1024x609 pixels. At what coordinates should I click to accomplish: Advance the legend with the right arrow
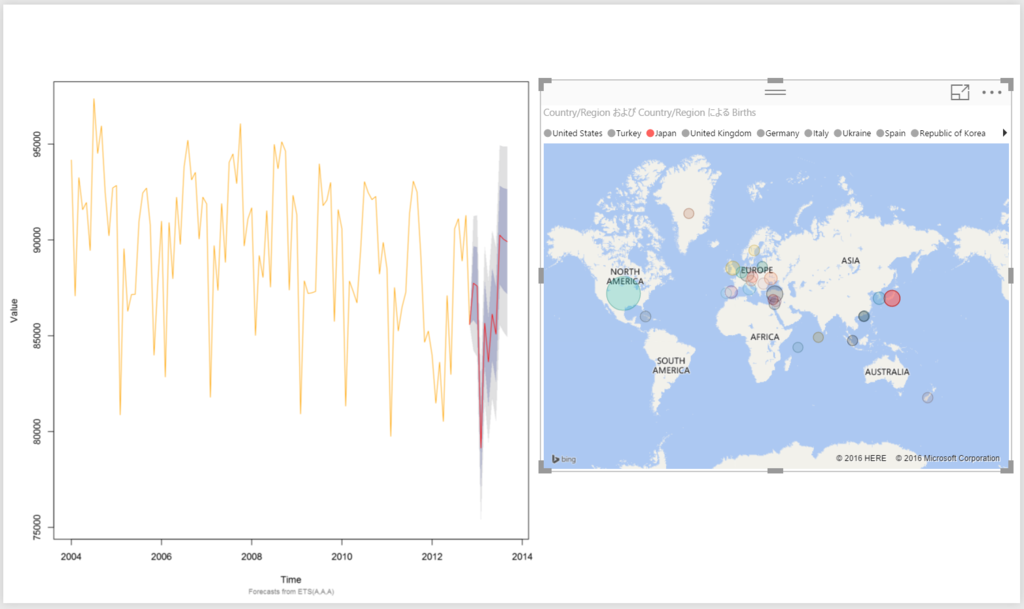1004,133
